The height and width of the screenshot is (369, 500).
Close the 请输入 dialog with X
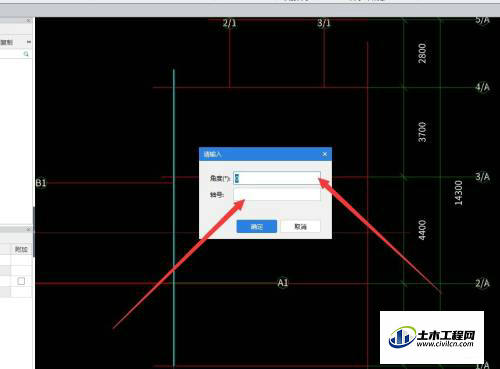[325, 154]
